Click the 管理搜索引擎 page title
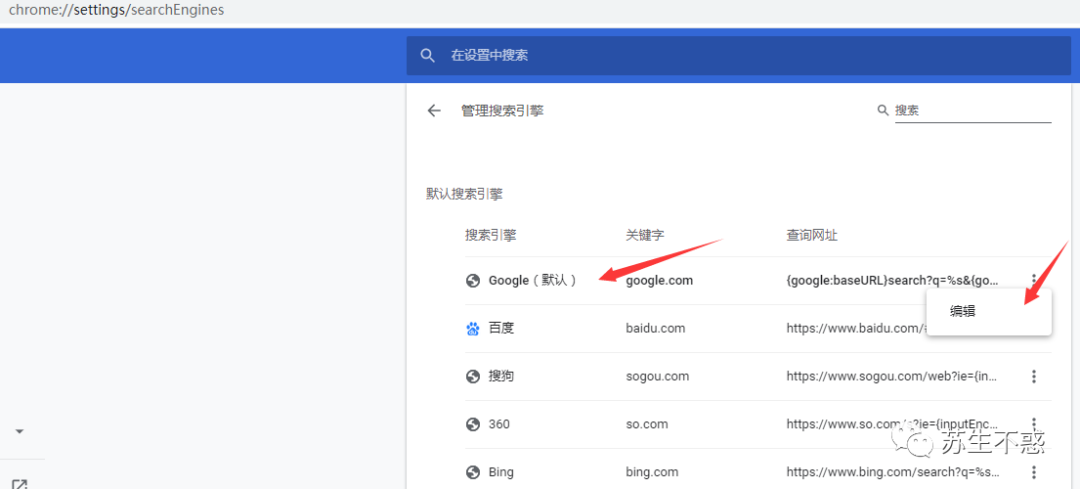This screenshot has width=1080, height=489. [x=502, y=111]
